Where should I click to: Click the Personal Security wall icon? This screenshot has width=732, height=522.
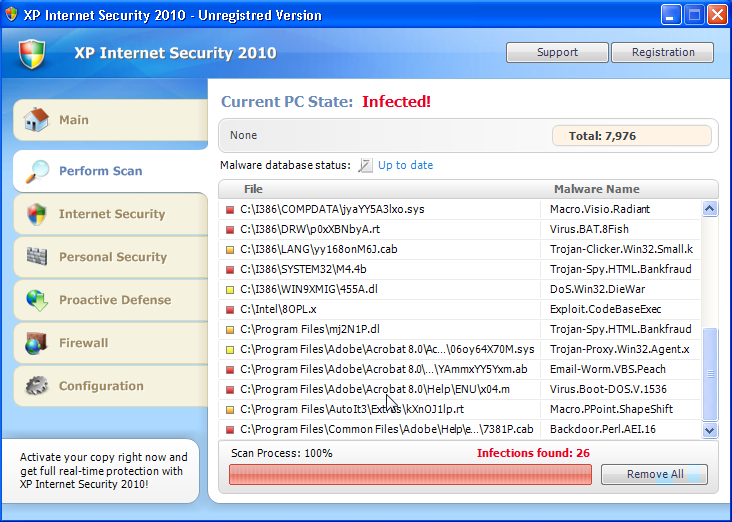(37, 257)
